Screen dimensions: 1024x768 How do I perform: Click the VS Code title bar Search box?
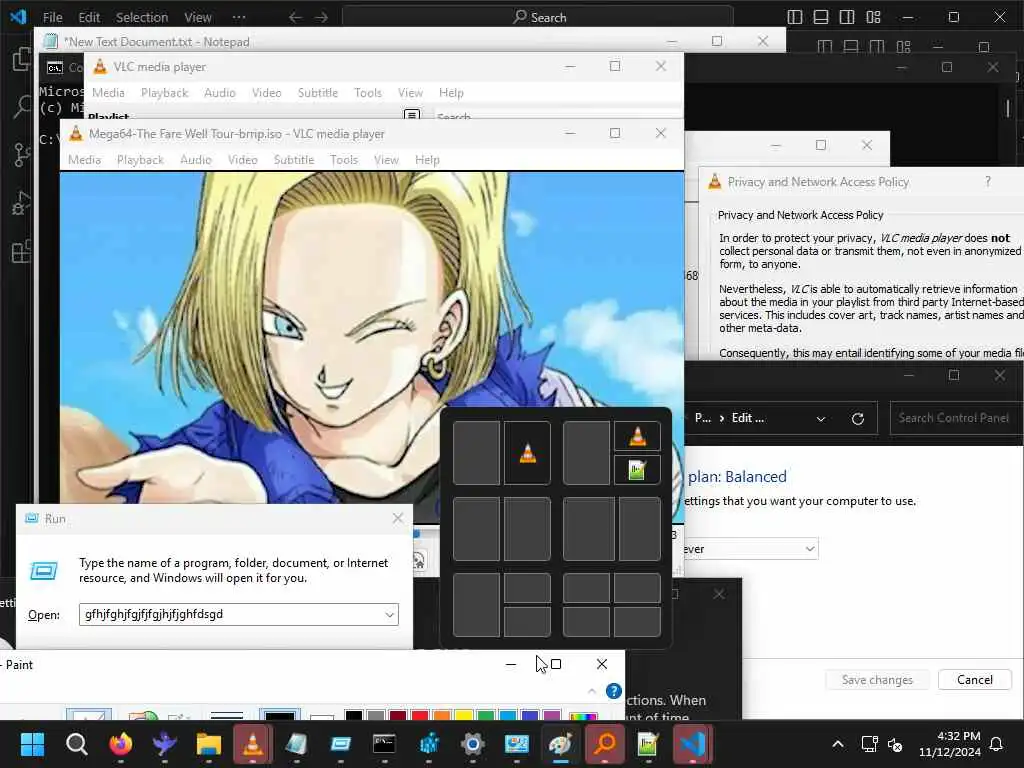click(x=538, y=18)
